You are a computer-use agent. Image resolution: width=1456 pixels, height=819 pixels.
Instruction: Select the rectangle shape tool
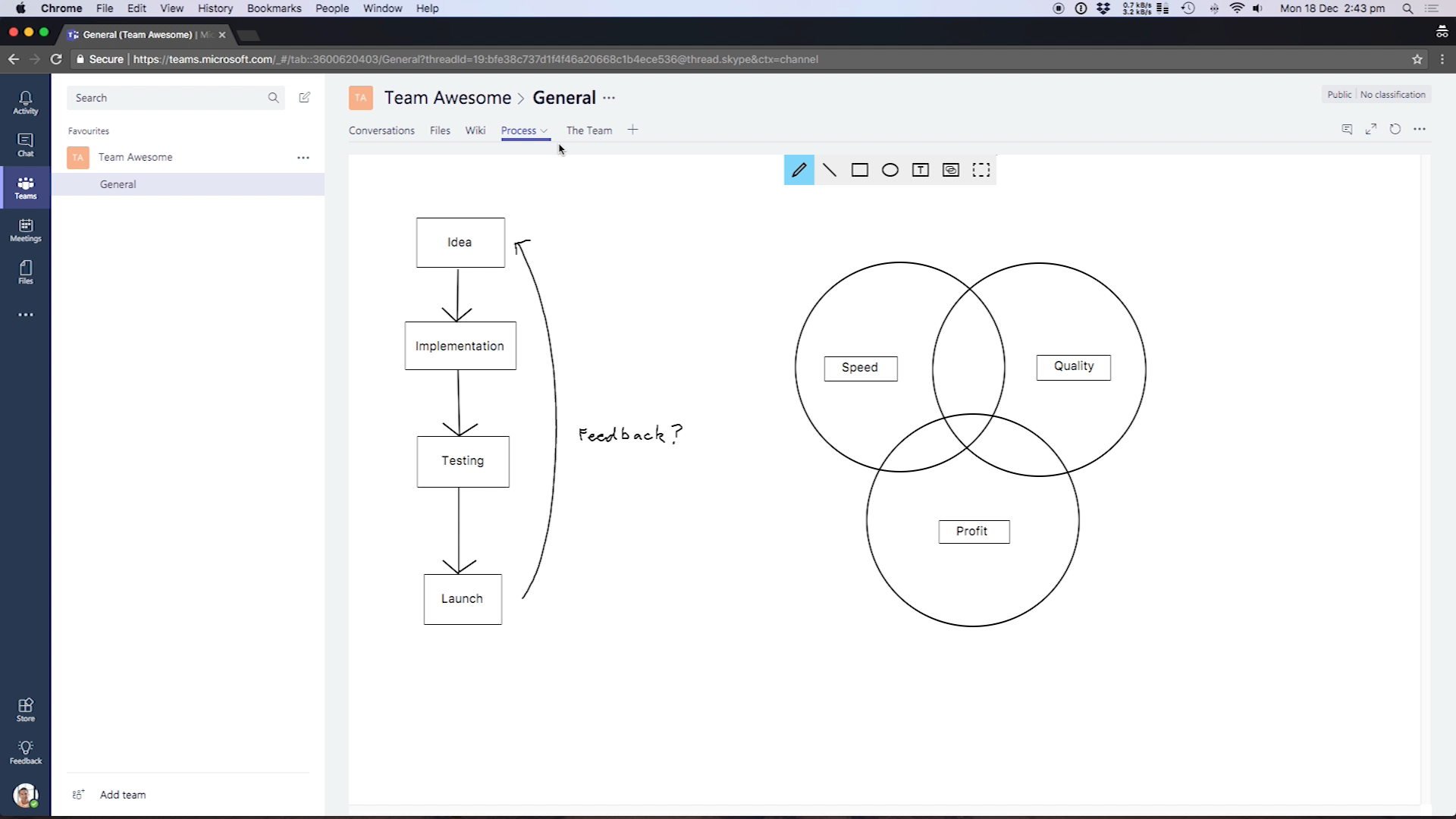859,170
